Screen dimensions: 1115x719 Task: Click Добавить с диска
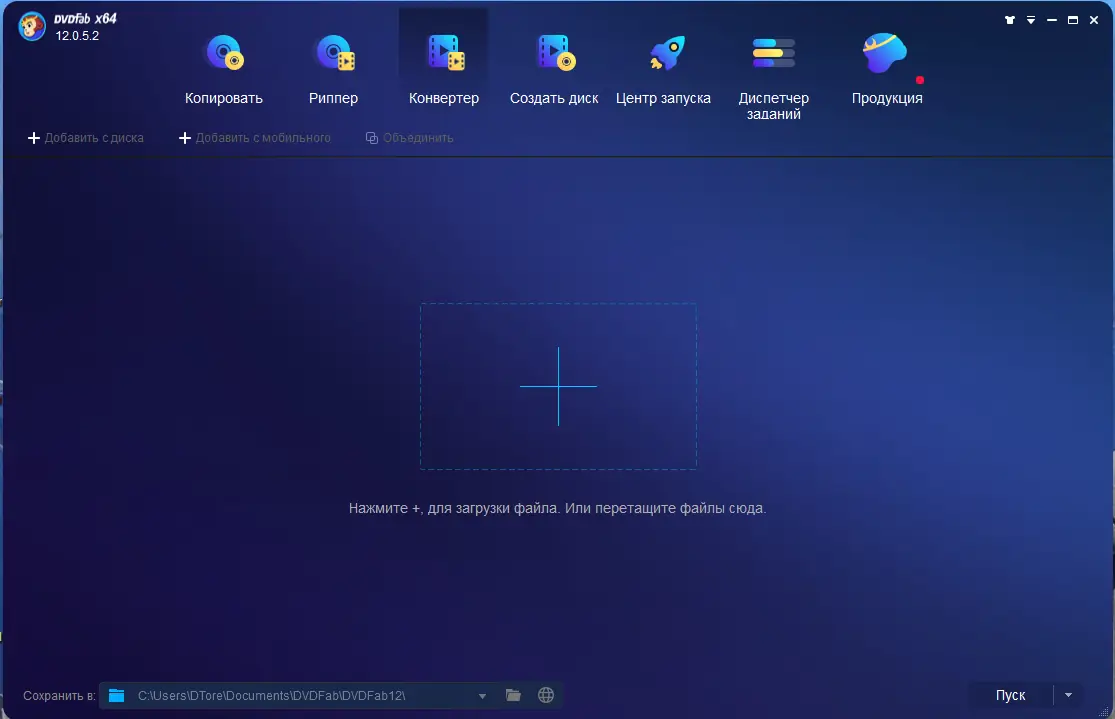pos(85,138)
